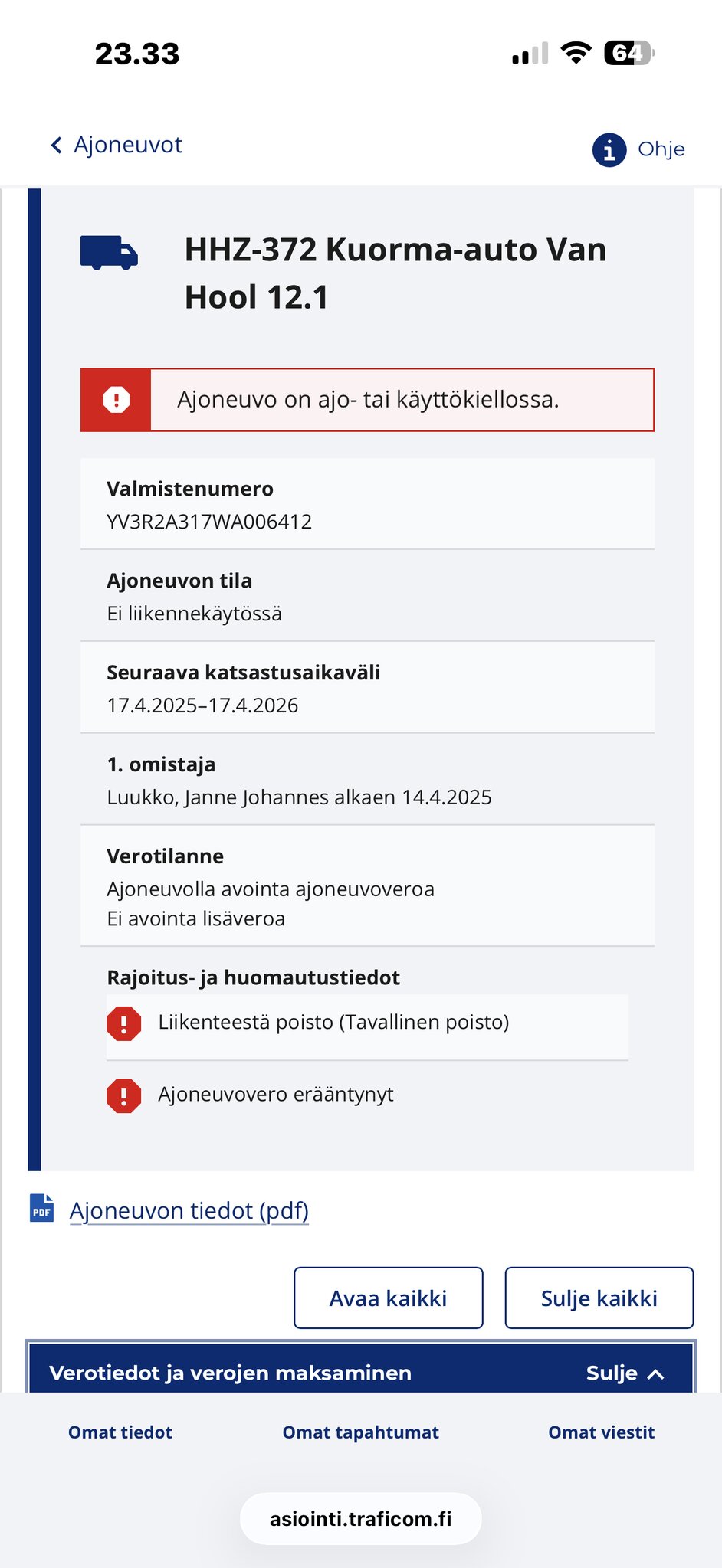
Task: Tap the asiointi.traficom.fi address bar
Action: click(360, 1519)
